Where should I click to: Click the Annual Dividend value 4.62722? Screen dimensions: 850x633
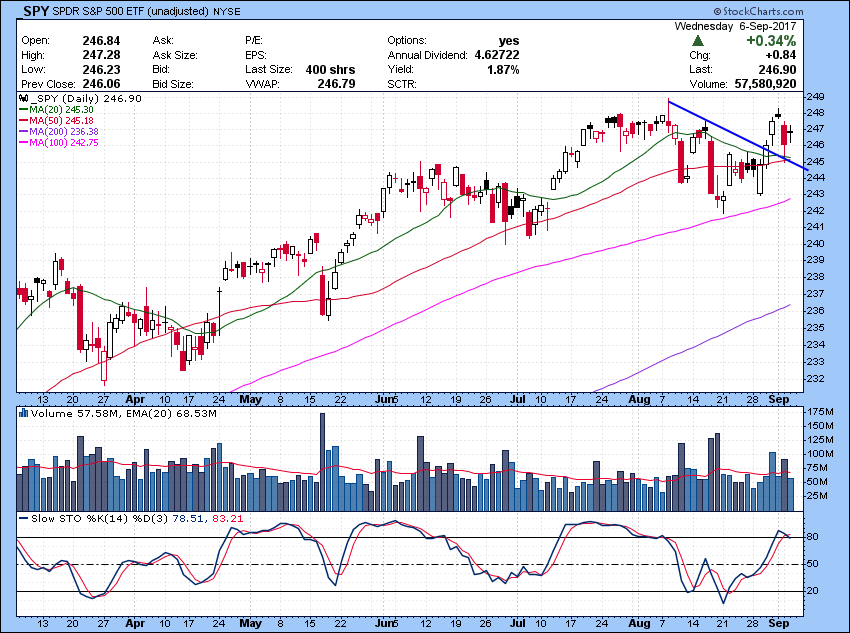[x=497, y=55]
